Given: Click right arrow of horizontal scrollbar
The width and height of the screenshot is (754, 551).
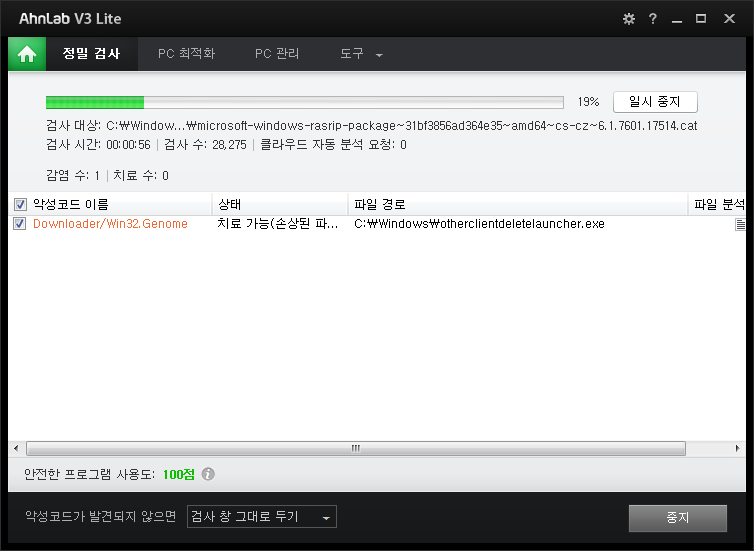Looking at the screenshot, I should [x=738, y=449].
